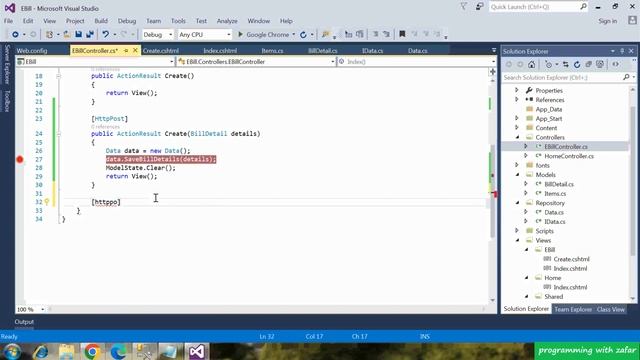Click the Solution Explorer Refresh icon
Screen dimensions: 640x360
[577, 64]
